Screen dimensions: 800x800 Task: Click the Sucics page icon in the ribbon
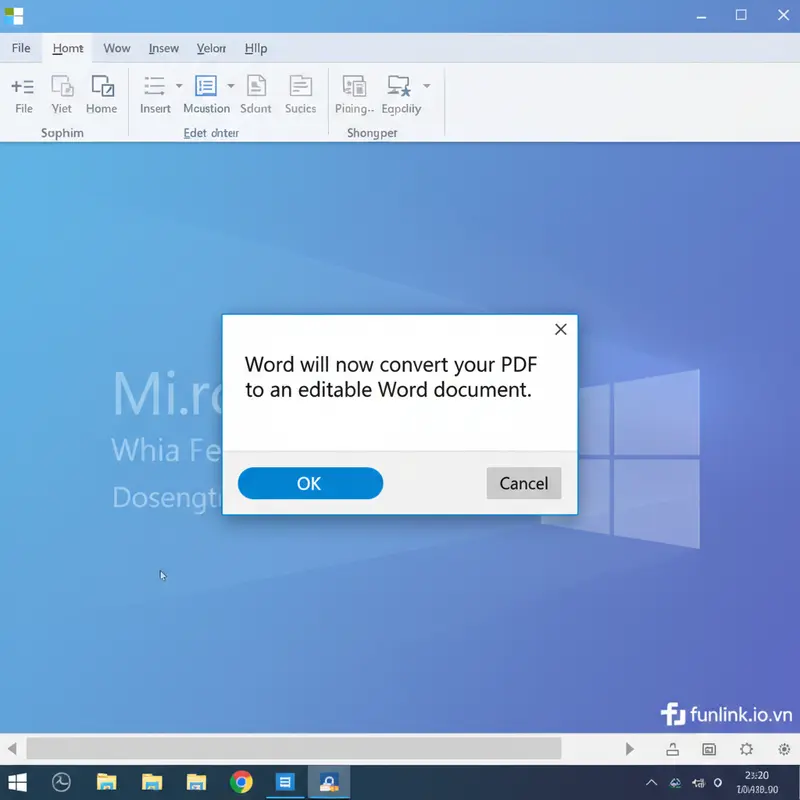[300, 85]
